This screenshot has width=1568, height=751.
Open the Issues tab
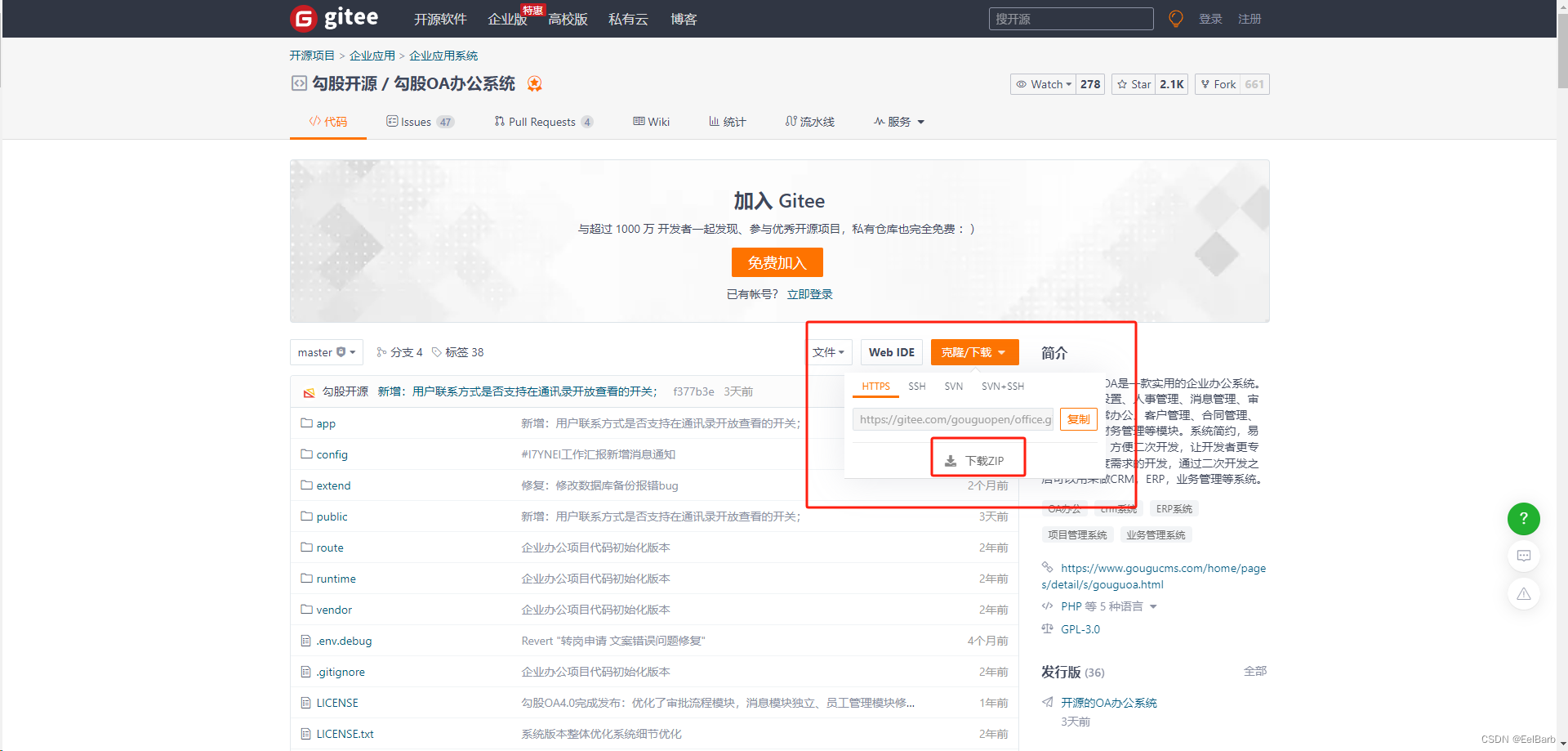click(x=420, y=122)
